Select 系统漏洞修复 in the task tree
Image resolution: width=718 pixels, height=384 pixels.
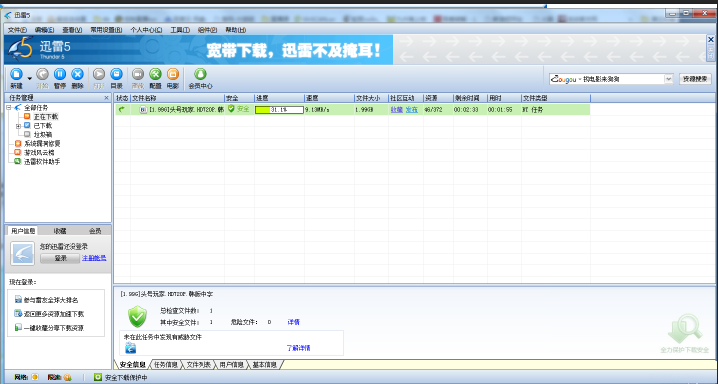point(42,143)
